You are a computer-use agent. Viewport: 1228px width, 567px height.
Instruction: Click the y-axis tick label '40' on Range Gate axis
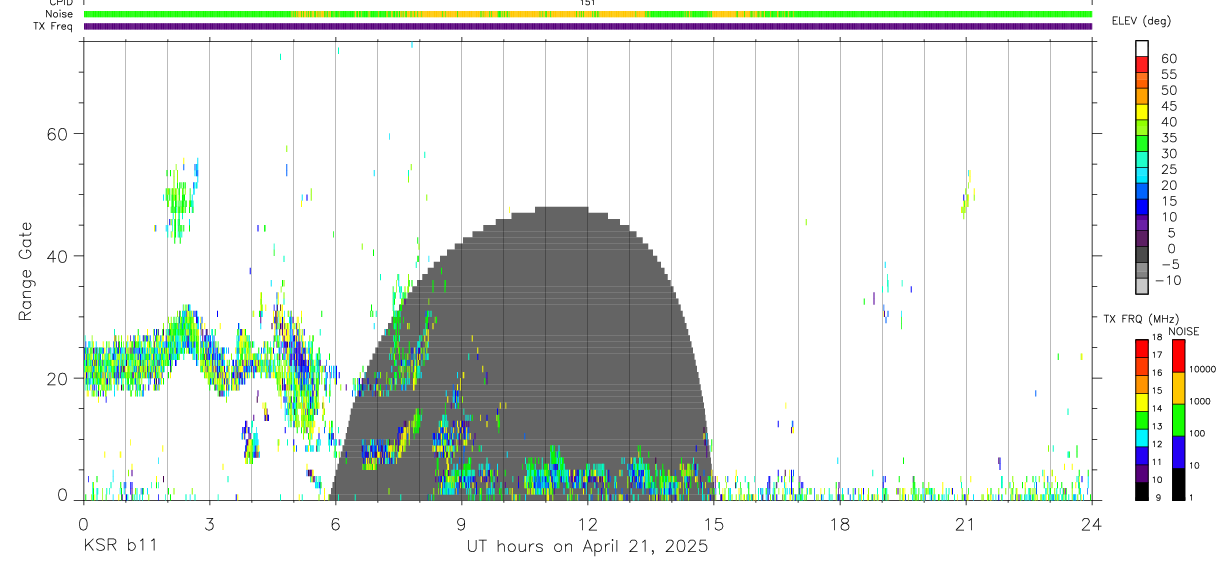(x=57, y=256)
